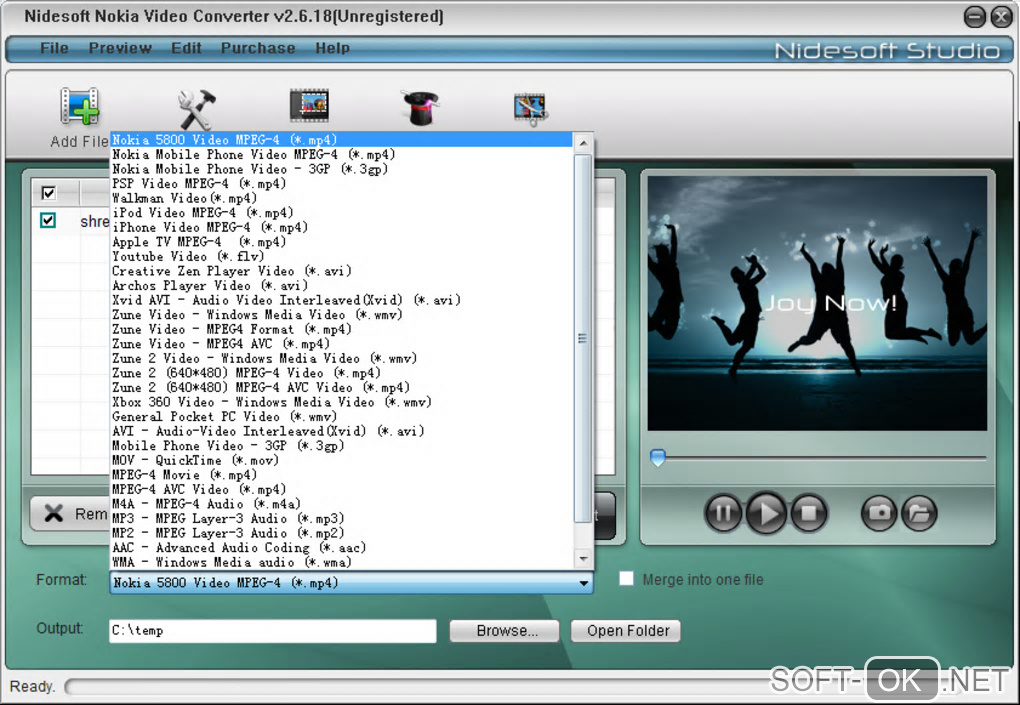Click the format list scroll up arrow
The height and width of the screenshot is (705, 1020).
[x=583, y=142]
